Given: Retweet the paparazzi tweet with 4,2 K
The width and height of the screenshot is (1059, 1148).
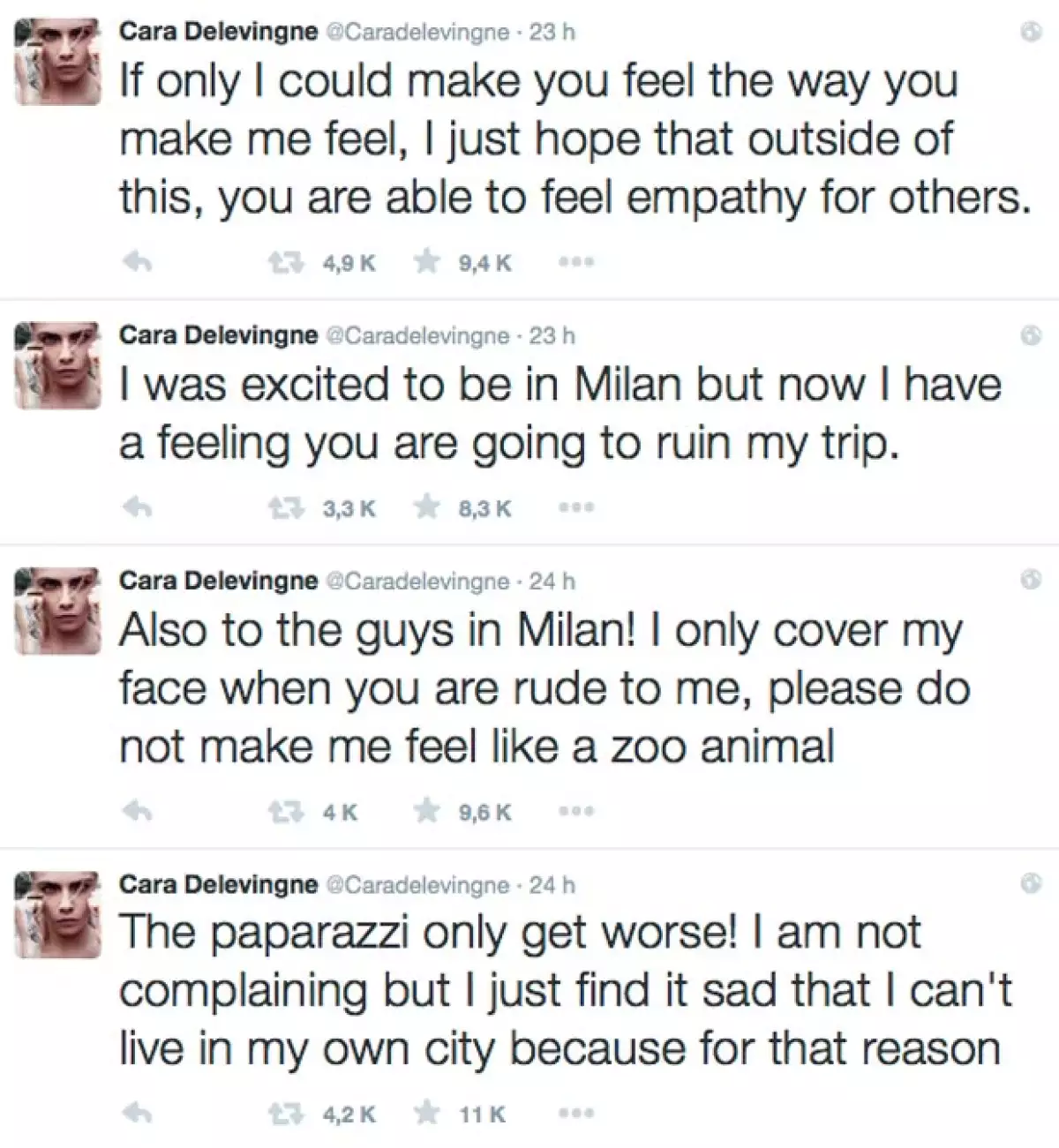Looking at the screenshot, I should (285, 1114).
